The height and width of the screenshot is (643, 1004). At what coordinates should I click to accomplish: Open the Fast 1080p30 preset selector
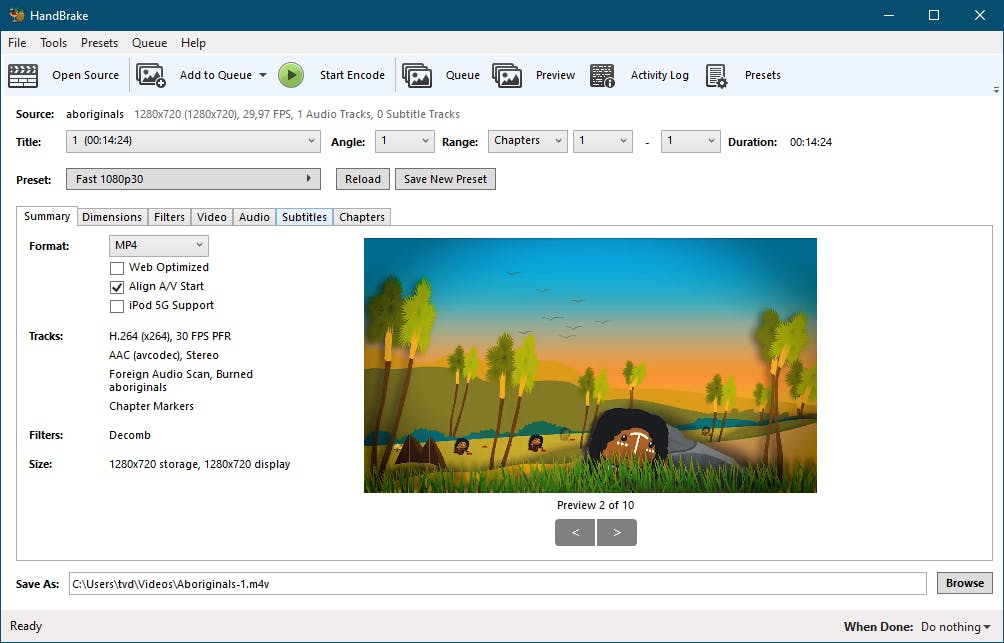click(x=193, y=179)
